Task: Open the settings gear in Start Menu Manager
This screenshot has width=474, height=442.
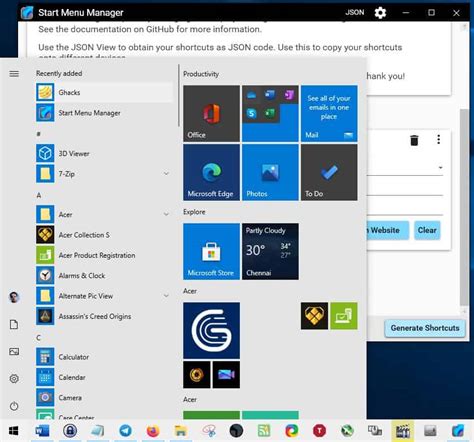Action: [x=380, y=13]
